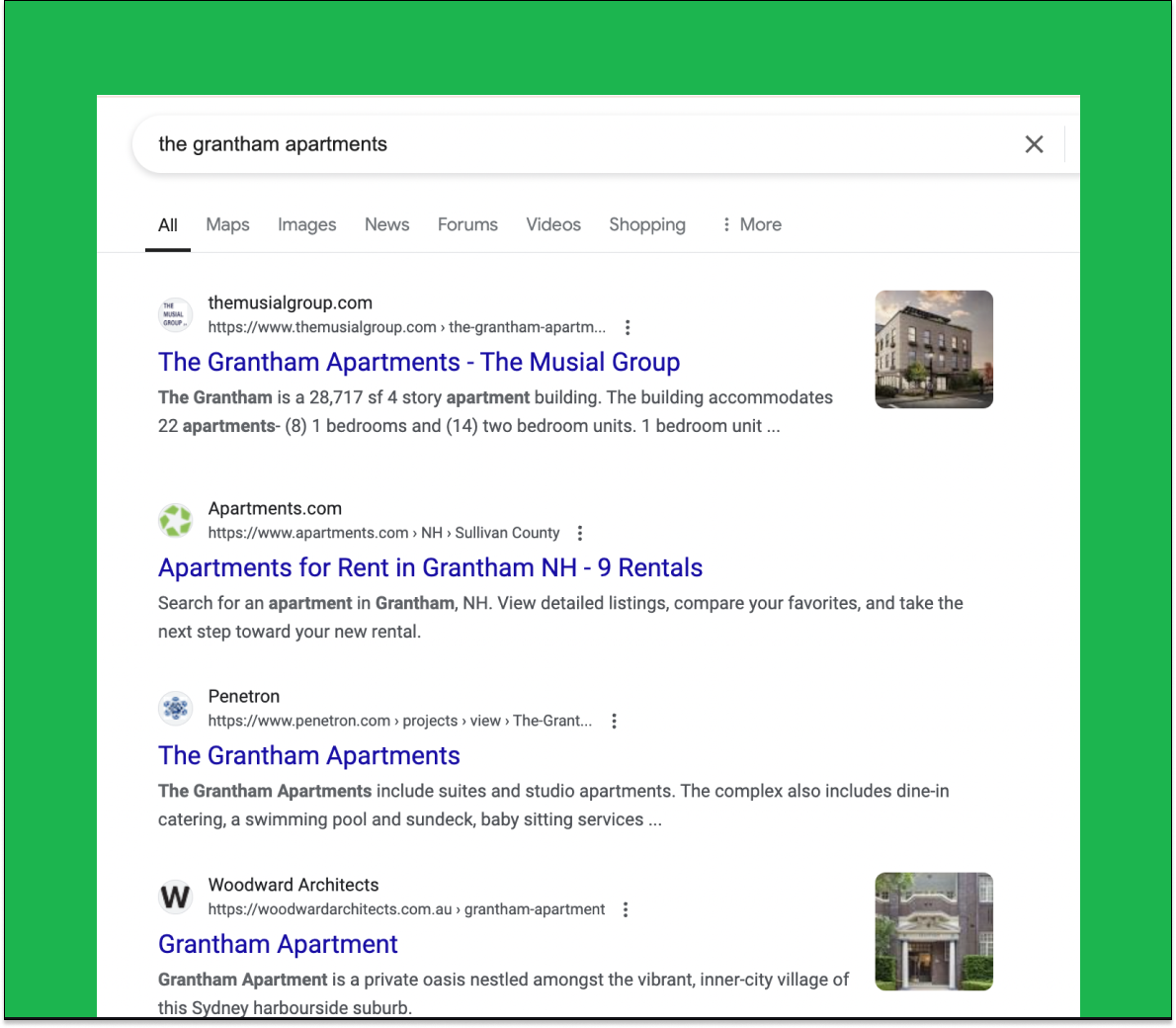The image size is (1176, 1028).
Task: Clear the search query with the X icon
Action: pyautogui.click(x=1034, y=144)
